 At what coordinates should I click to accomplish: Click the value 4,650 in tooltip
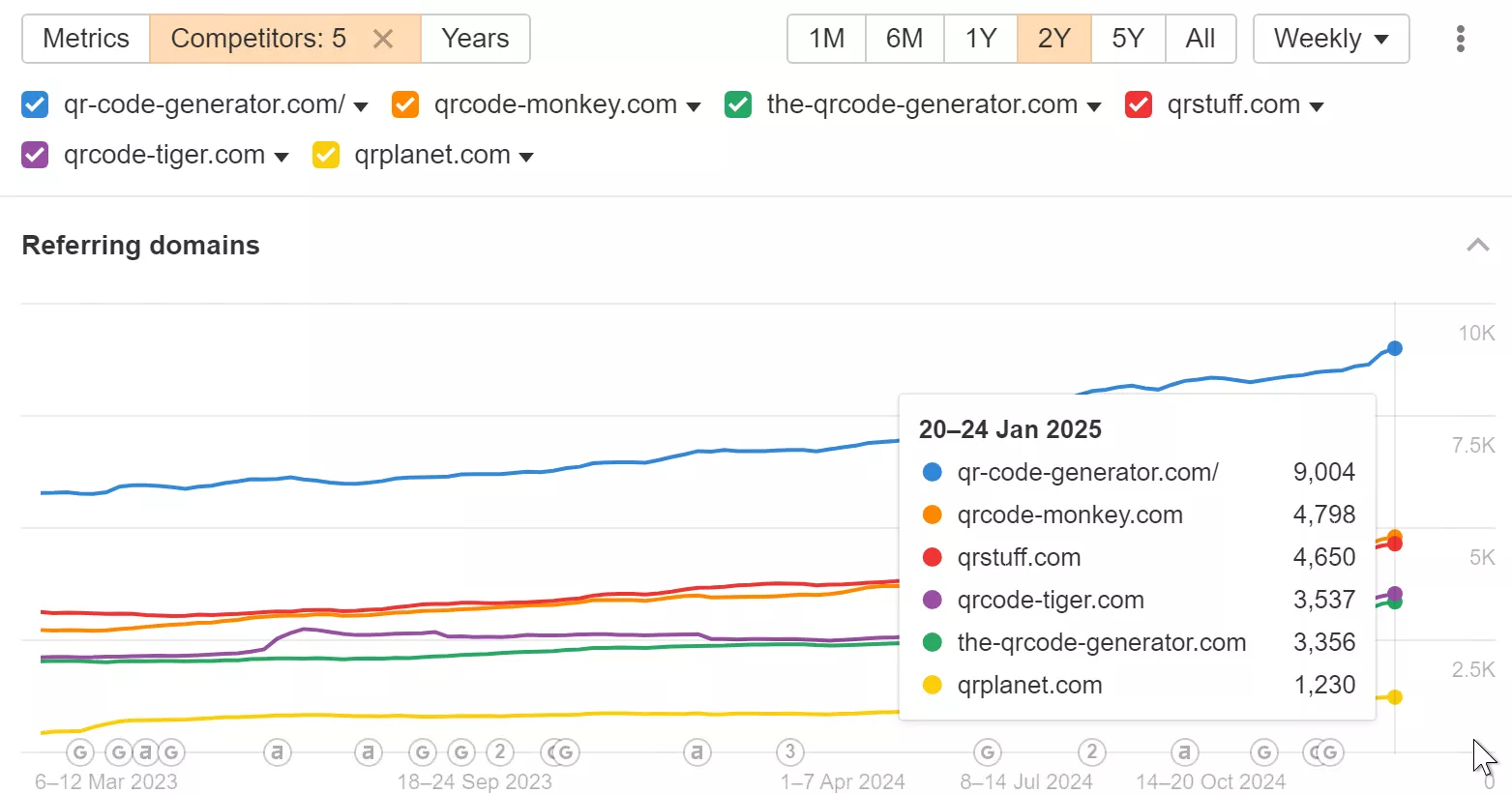[1324, 557]
